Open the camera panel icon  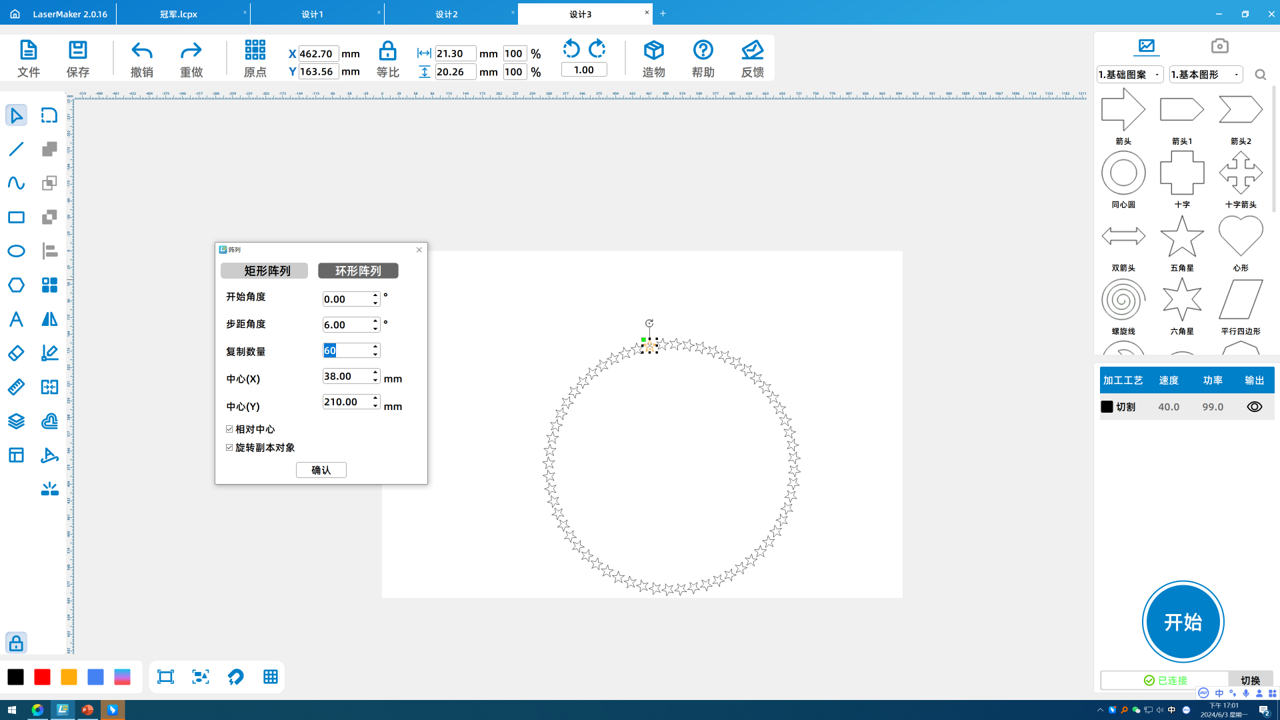1219,46
